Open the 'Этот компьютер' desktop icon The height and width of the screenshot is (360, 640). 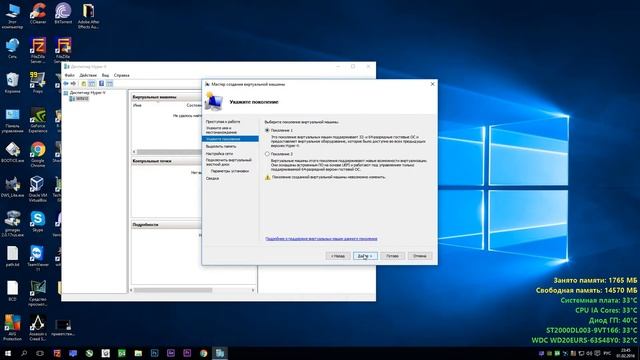[12, 16]
